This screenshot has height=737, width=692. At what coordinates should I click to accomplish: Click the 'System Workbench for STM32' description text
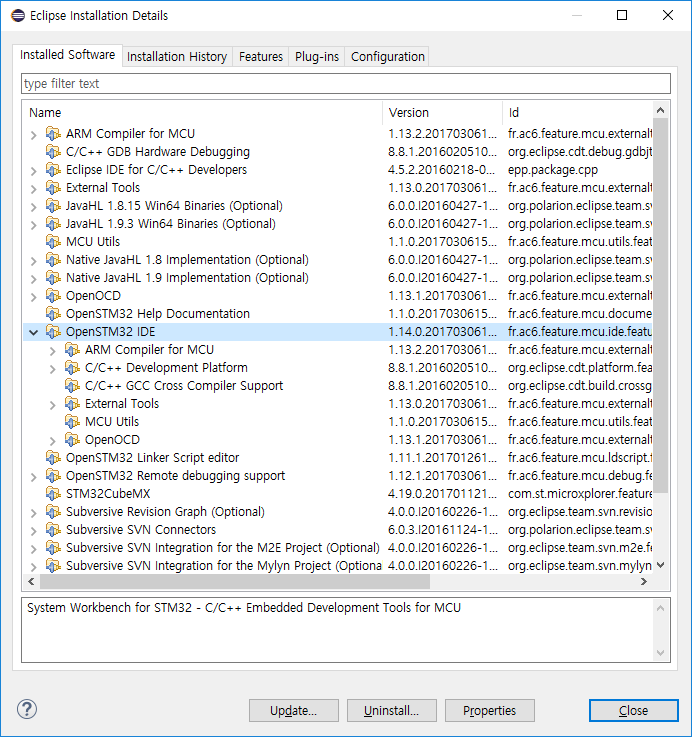(x=244, y=608)
